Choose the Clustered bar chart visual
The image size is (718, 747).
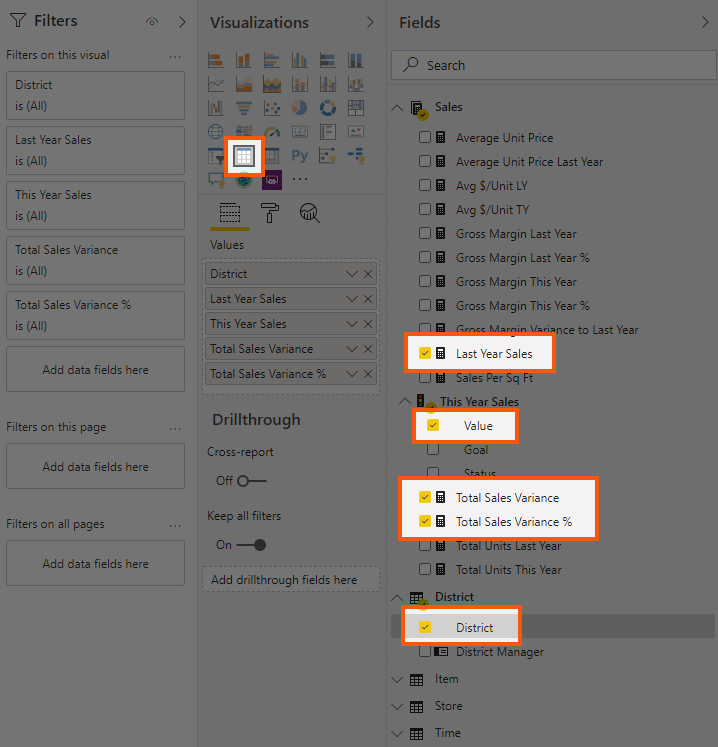coord(272,61)
